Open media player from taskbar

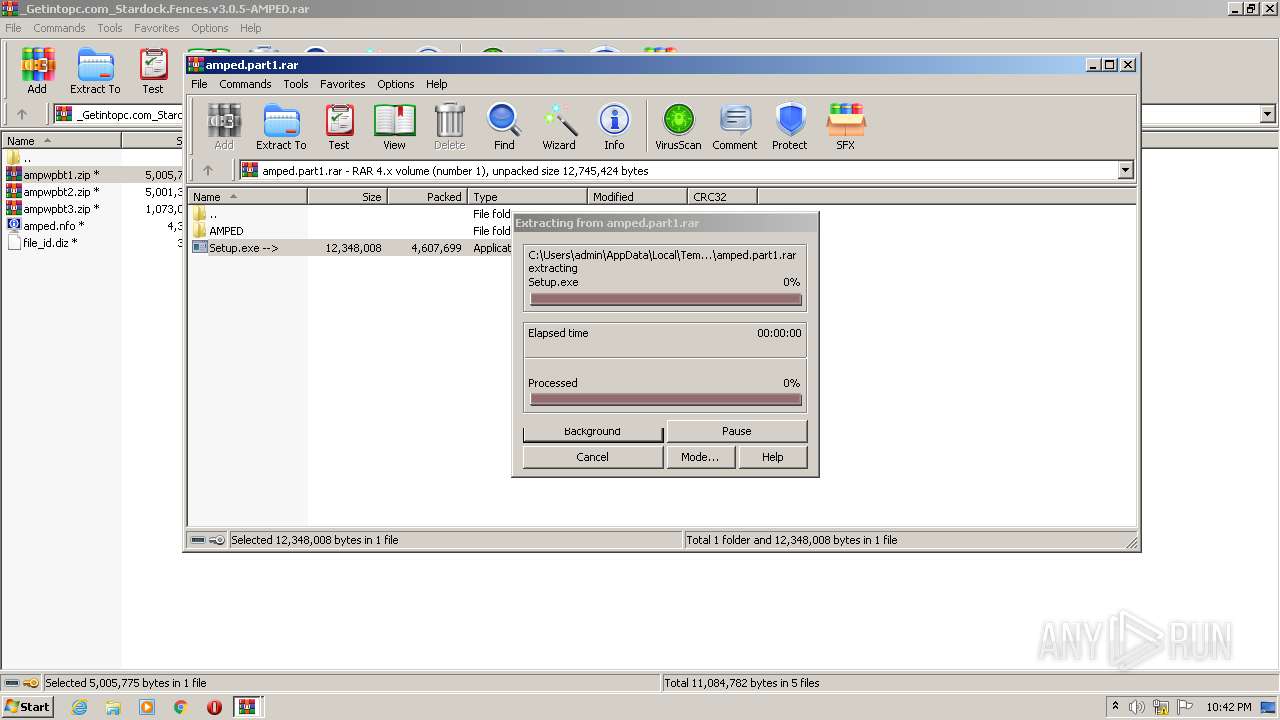click(147, 707)
